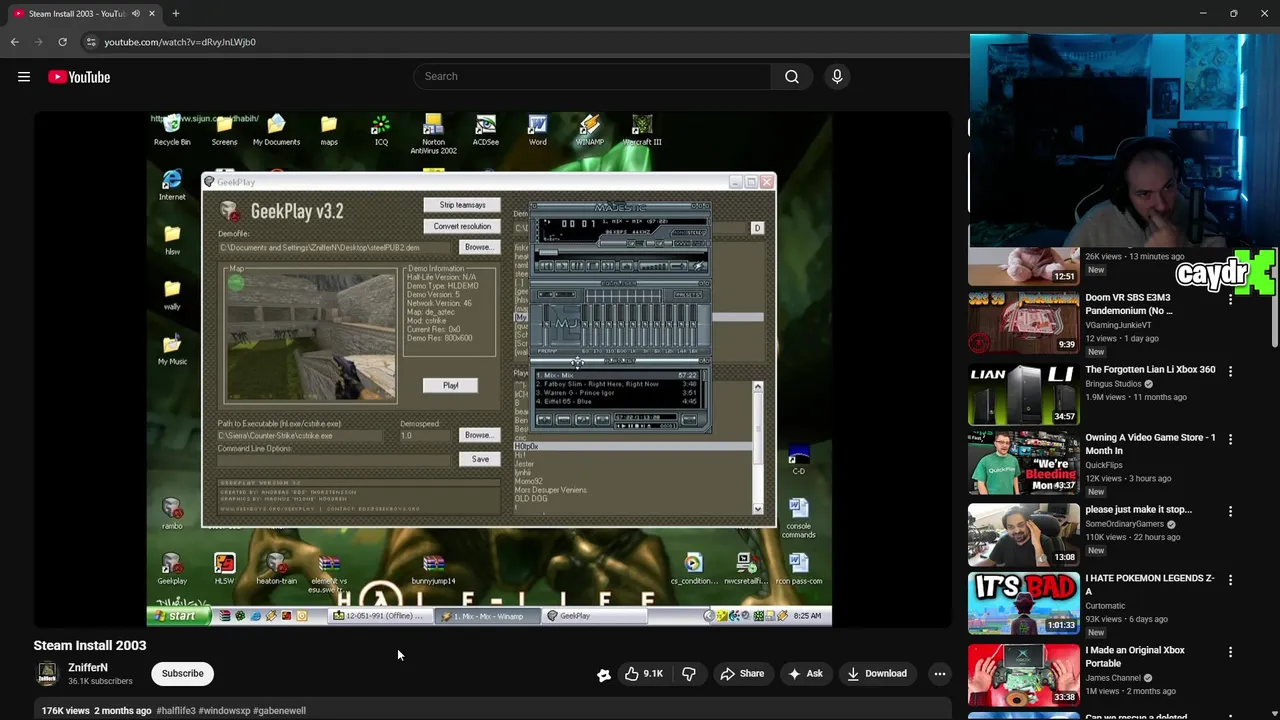Mute the tab using its speaker icon
The height and width of the screenshot is (720, 1280).
pyautogui.click(x=136, y=14)
